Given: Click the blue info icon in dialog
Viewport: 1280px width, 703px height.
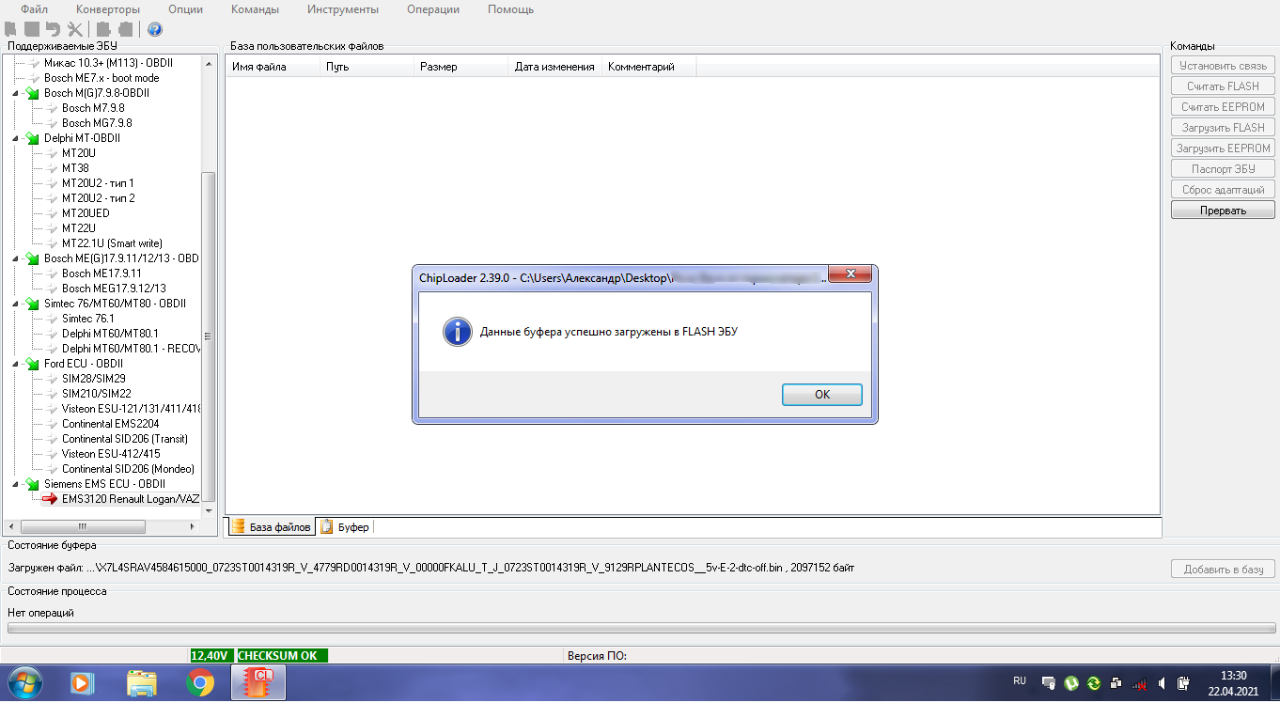Looking at the screenshot, I should [457, 333].
